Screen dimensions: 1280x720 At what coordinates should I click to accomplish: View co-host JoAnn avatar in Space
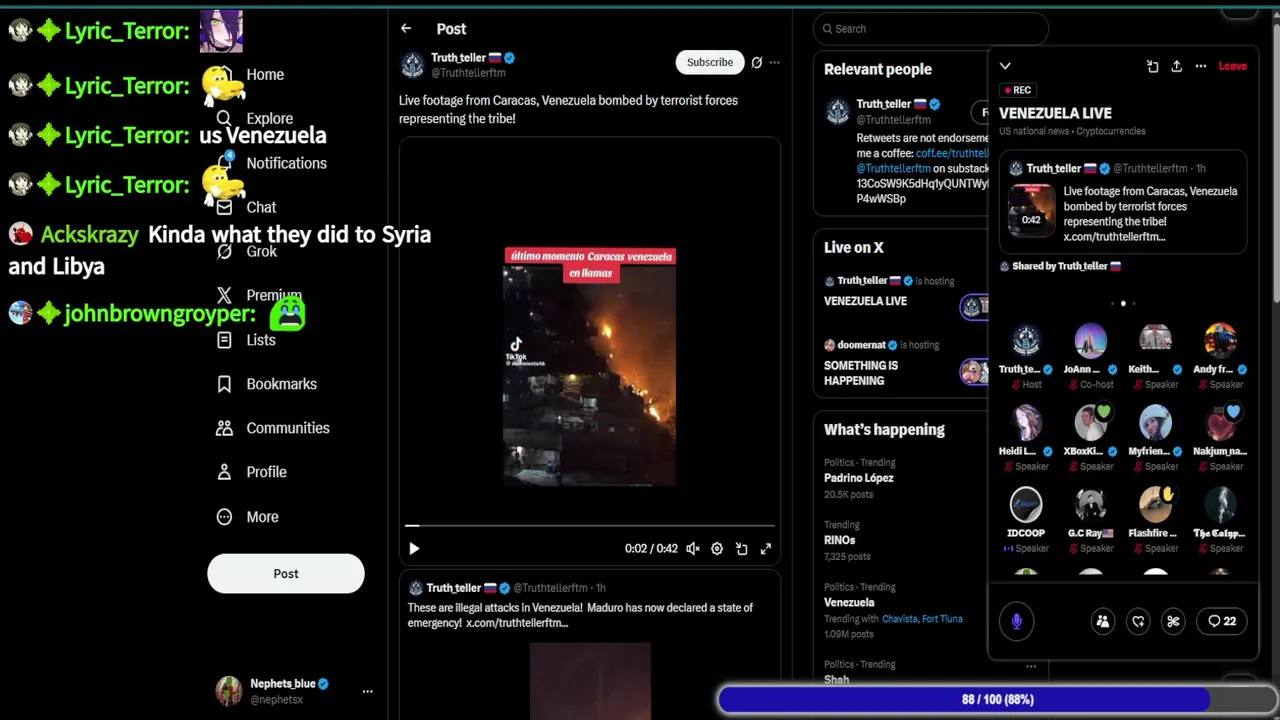1090,341
